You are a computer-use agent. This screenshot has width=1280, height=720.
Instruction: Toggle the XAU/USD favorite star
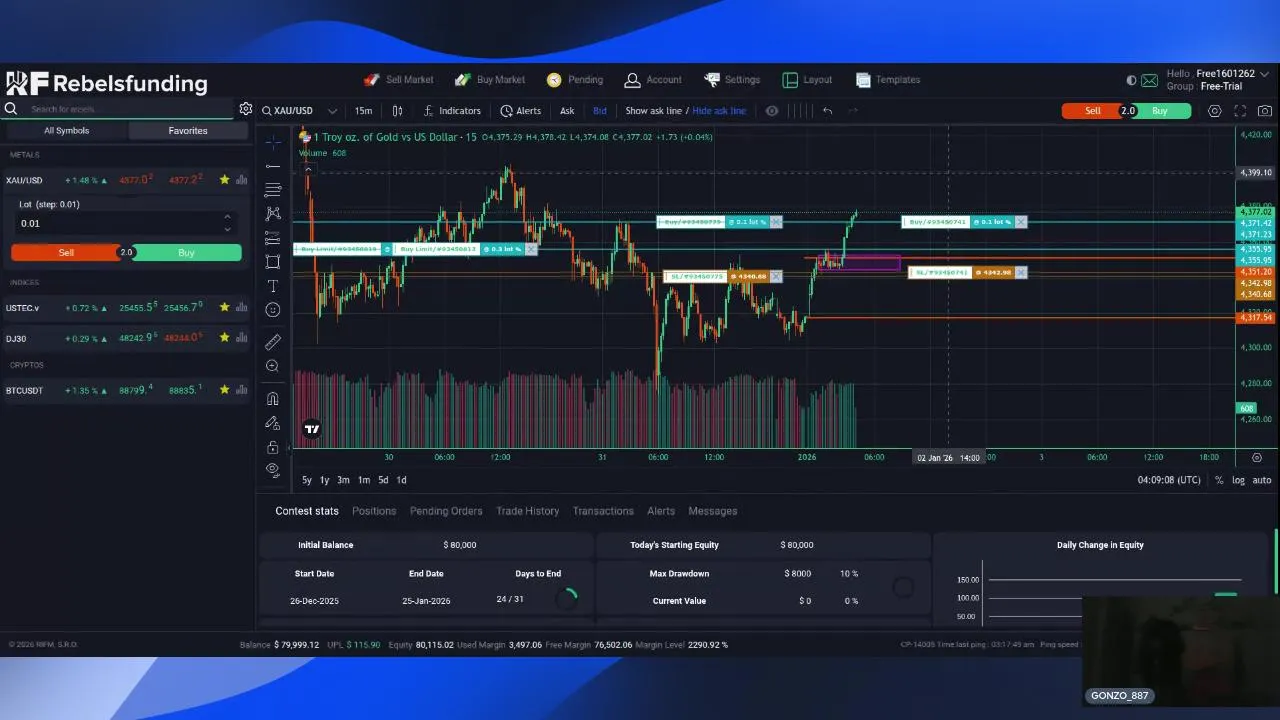point(225,180)
